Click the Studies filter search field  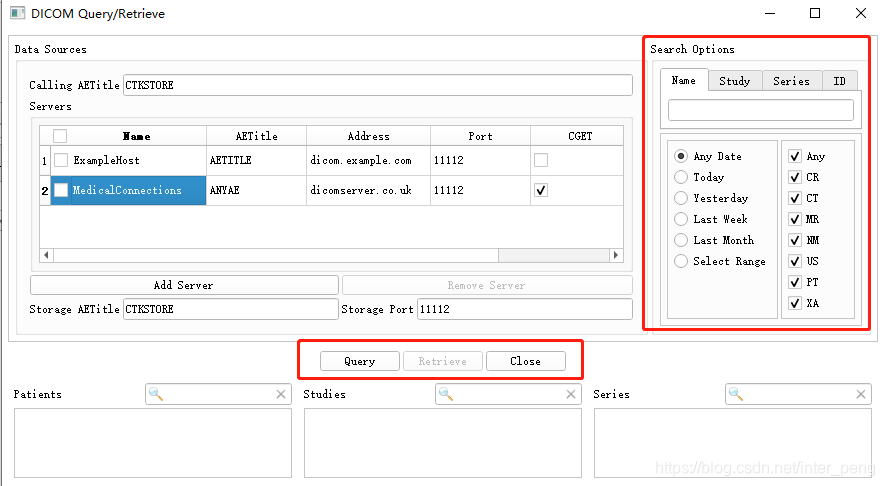pyautogui.click(x=508, y=394)
